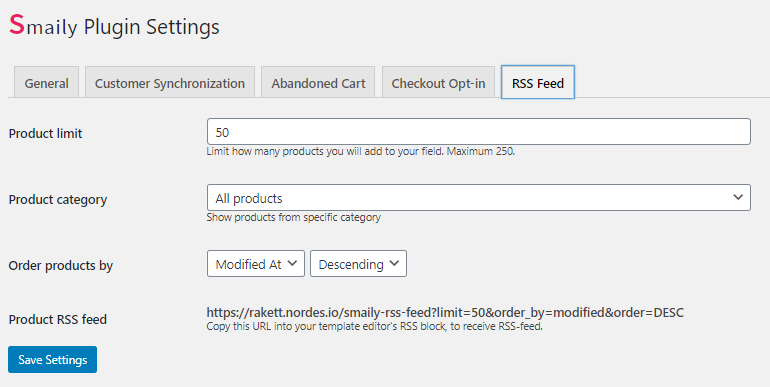This screenshot has height=387, width=770.
Task: Click the Product RSS feed label
Action: (x=58, y=320)
